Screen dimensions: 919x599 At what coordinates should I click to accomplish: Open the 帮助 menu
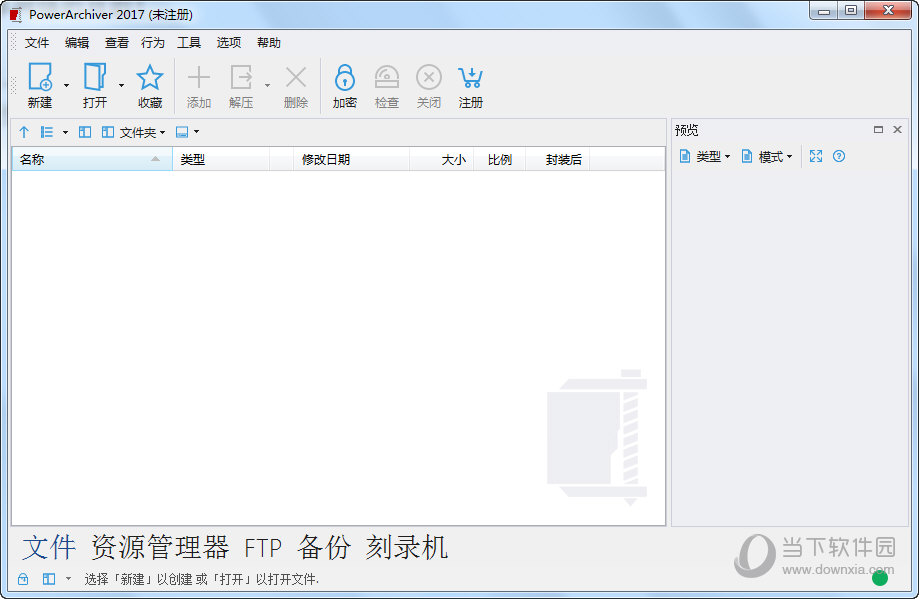268,43
